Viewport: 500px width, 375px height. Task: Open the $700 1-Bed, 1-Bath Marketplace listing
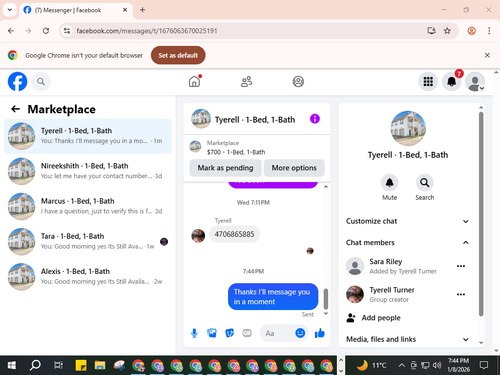tap(257, 147)
